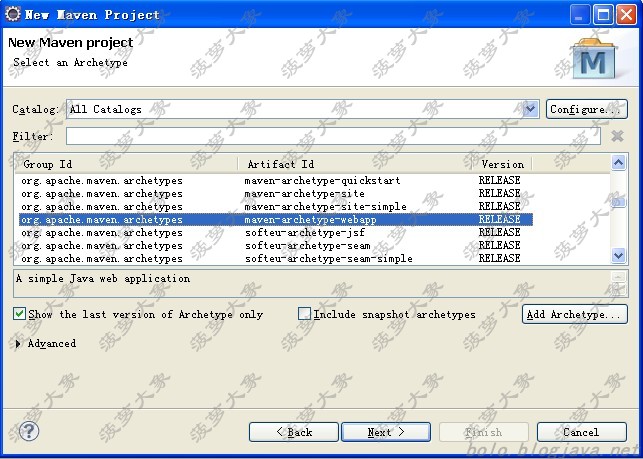643x459 pixels.
Task: Toggle Show the last version of Archetype only
Action: (x=19, y=314)
